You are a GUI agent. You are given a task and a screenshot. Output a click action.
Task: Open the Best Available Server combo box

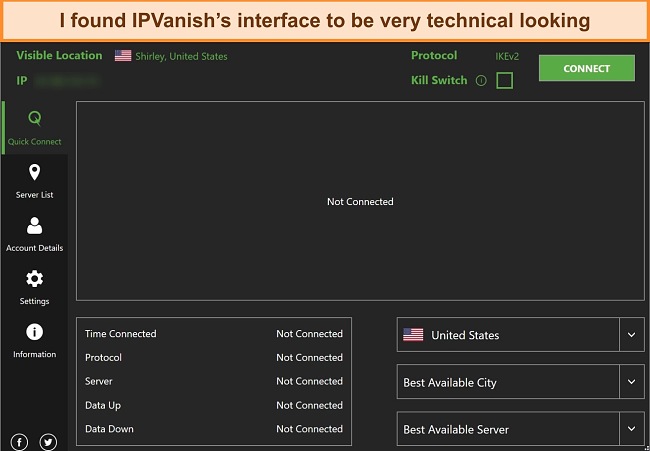521,429
